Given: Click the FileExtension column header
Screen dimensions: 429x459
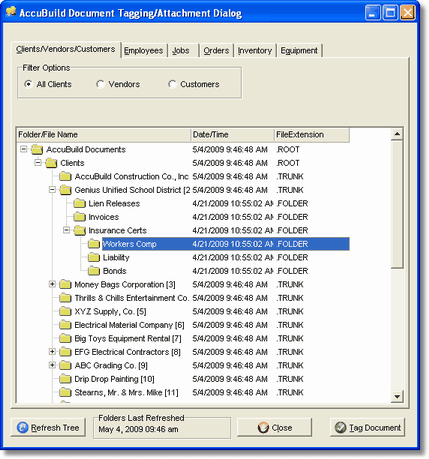Looking at the screenshot, I should click(x=312, y=135).
